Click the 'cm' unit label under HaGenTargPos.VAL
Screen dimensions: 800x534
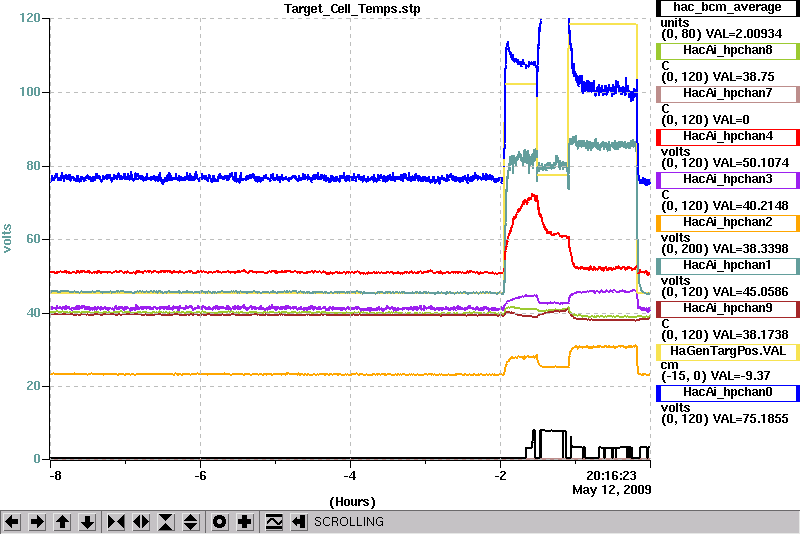[669, 365]
